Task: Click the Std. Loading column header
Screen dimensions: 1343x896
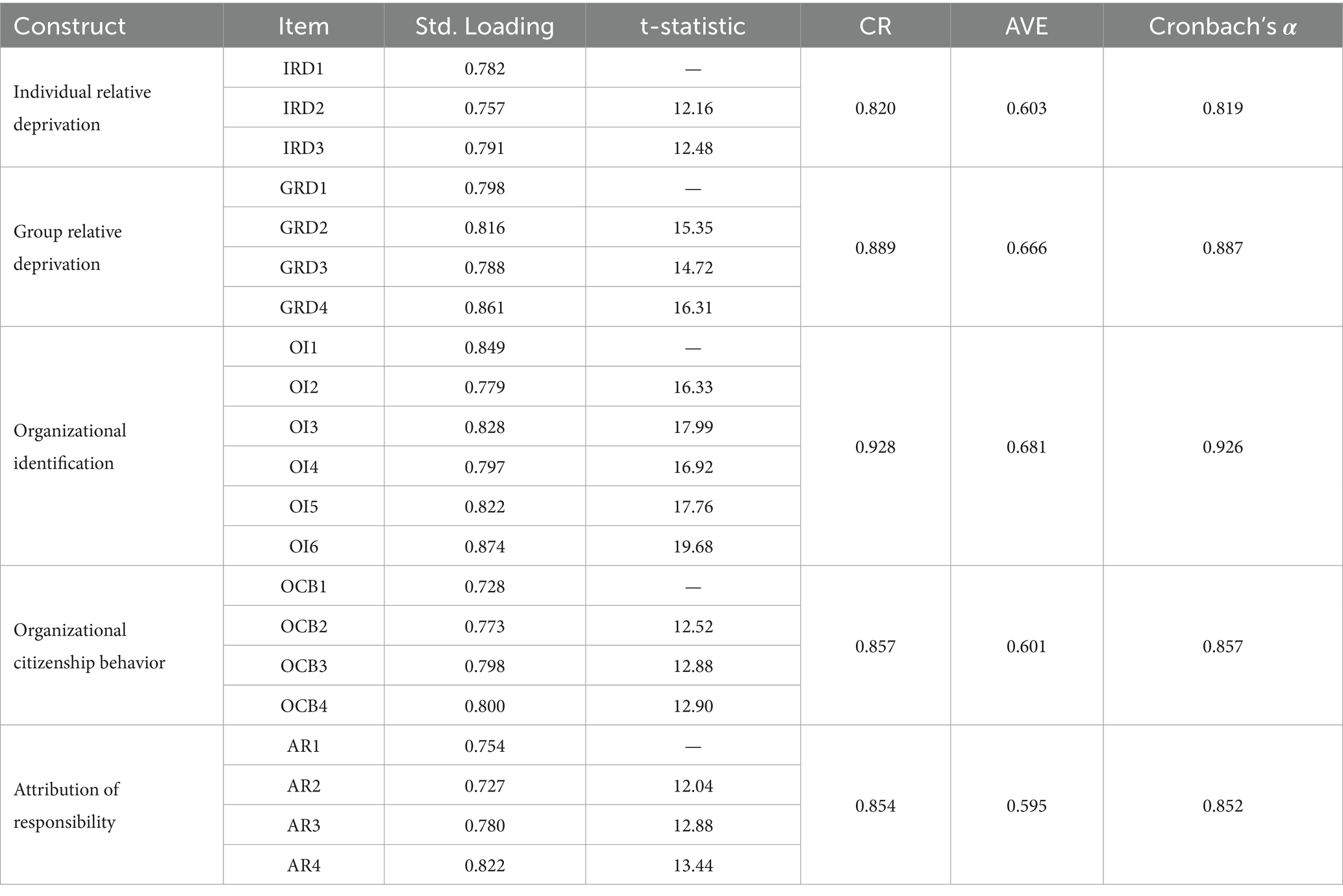Action: click(x=484, y=27)
